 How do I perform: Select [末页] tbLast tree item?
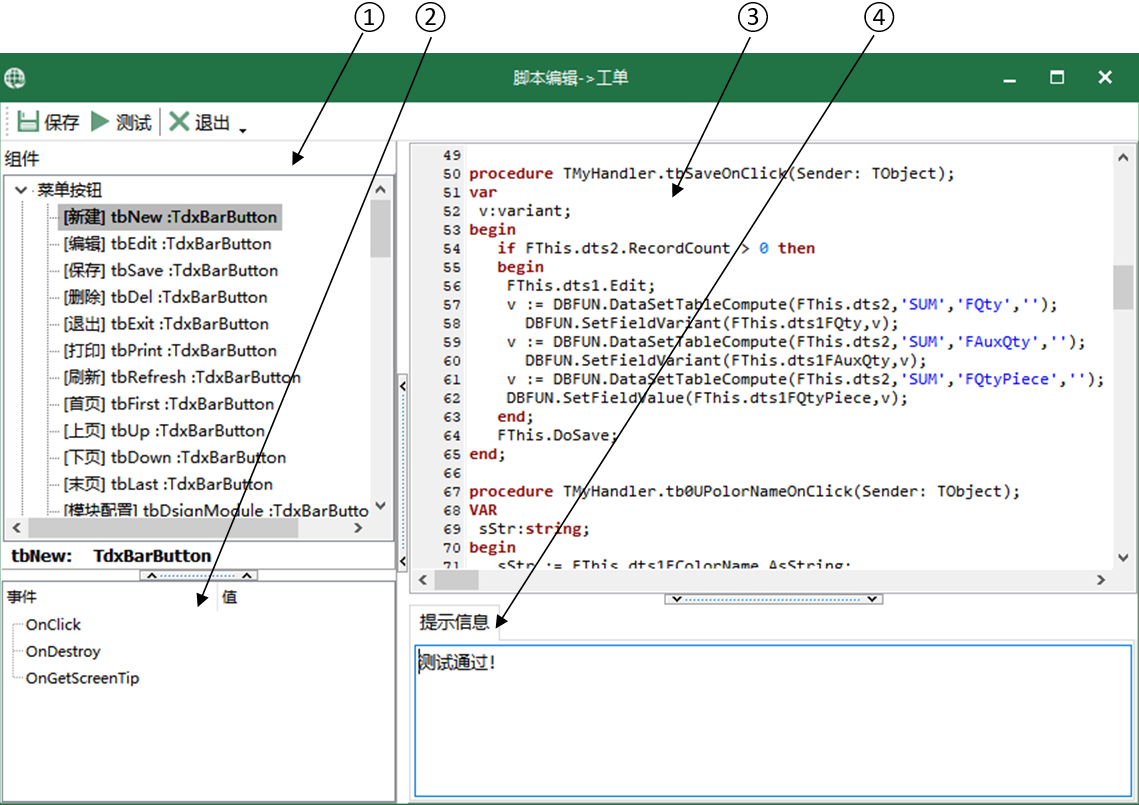tap(168, 485)
